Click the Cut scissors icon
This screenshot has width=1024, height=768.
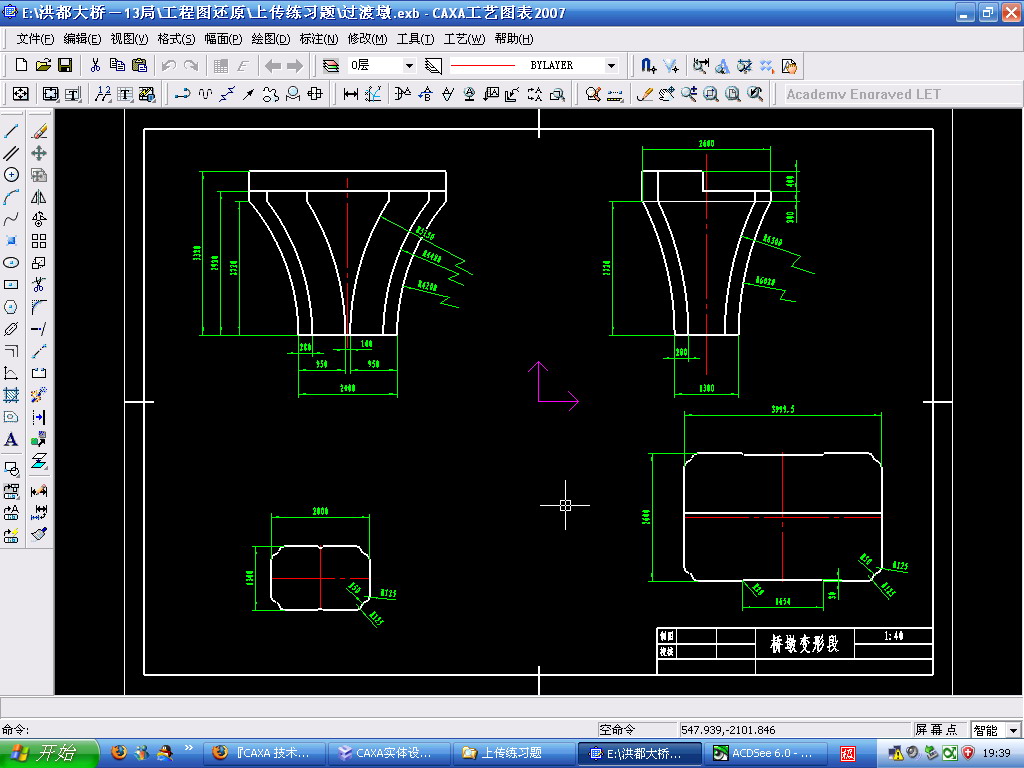point(95,65)
